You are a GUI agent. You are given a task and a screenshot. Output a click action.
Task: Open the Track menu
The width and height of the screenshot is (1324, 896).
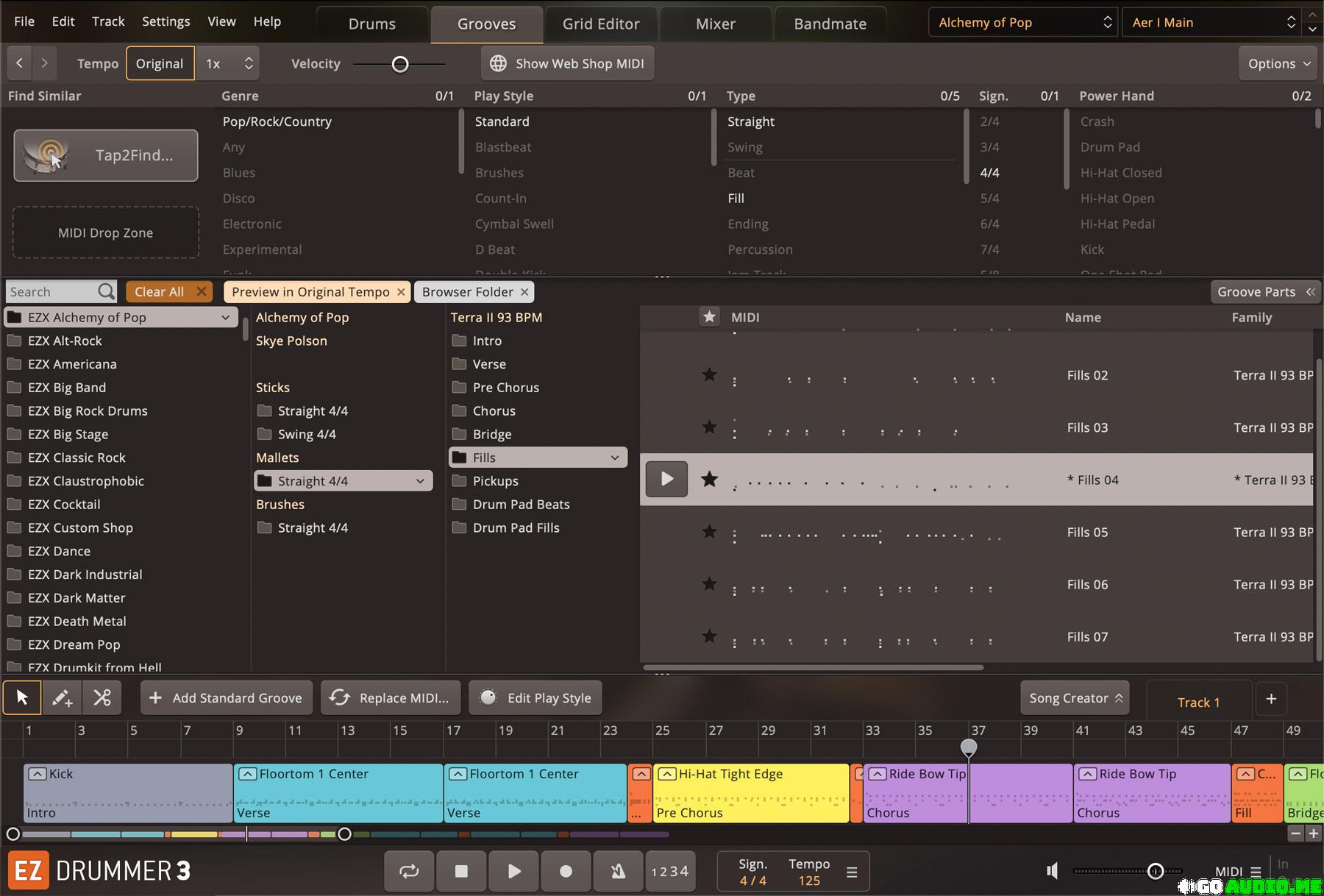pos(108,21)
